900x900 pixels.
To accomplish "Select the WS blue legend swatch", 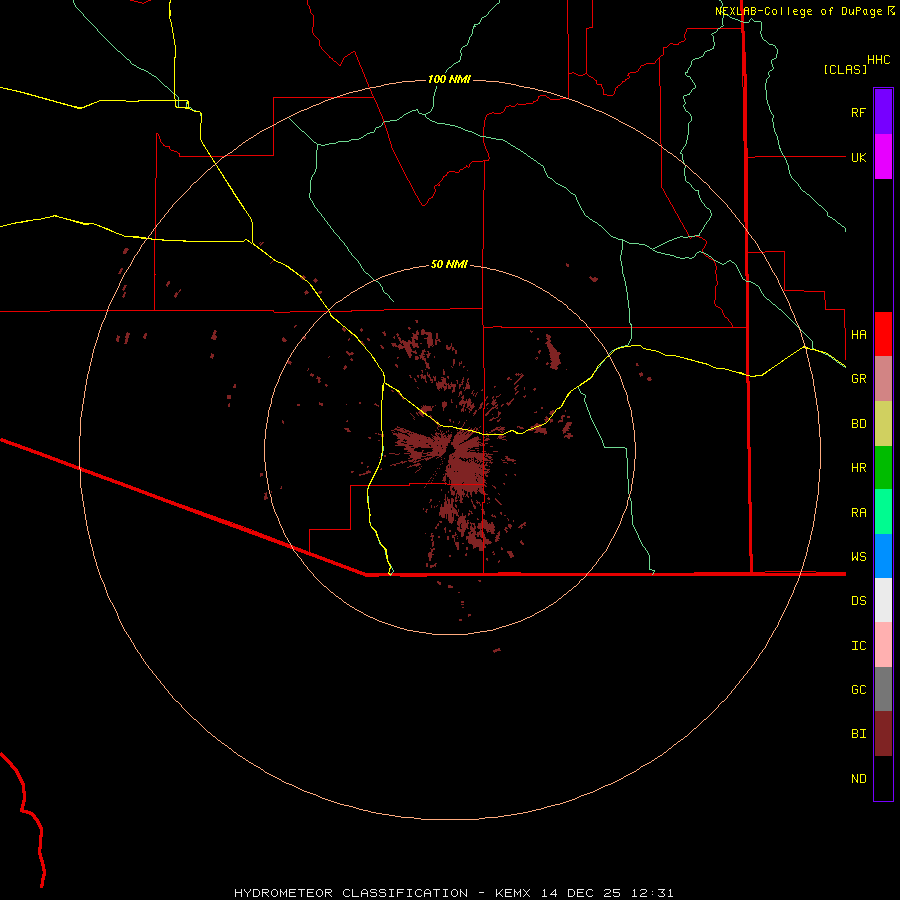I will point(883,556).
